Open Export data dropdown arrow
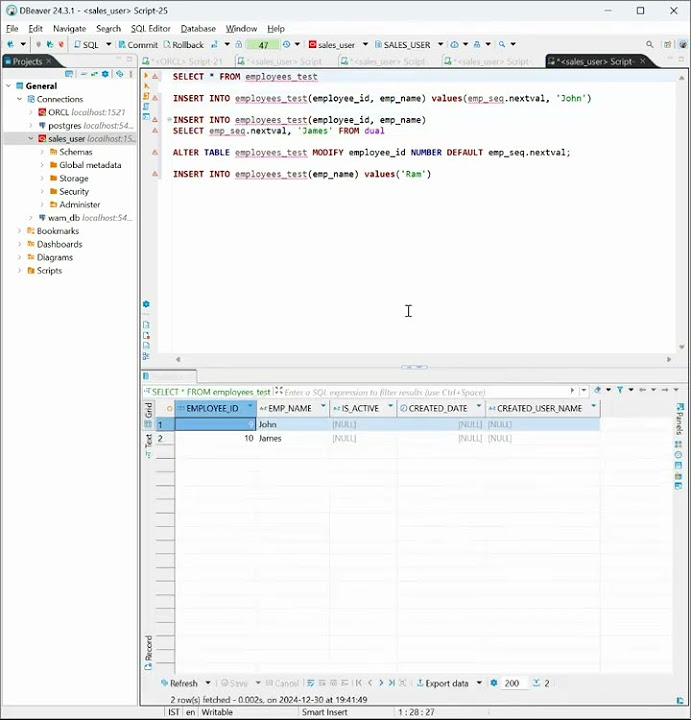Viewport: 691px width, 720px height. pyautogui.click(x=479, y=683)
